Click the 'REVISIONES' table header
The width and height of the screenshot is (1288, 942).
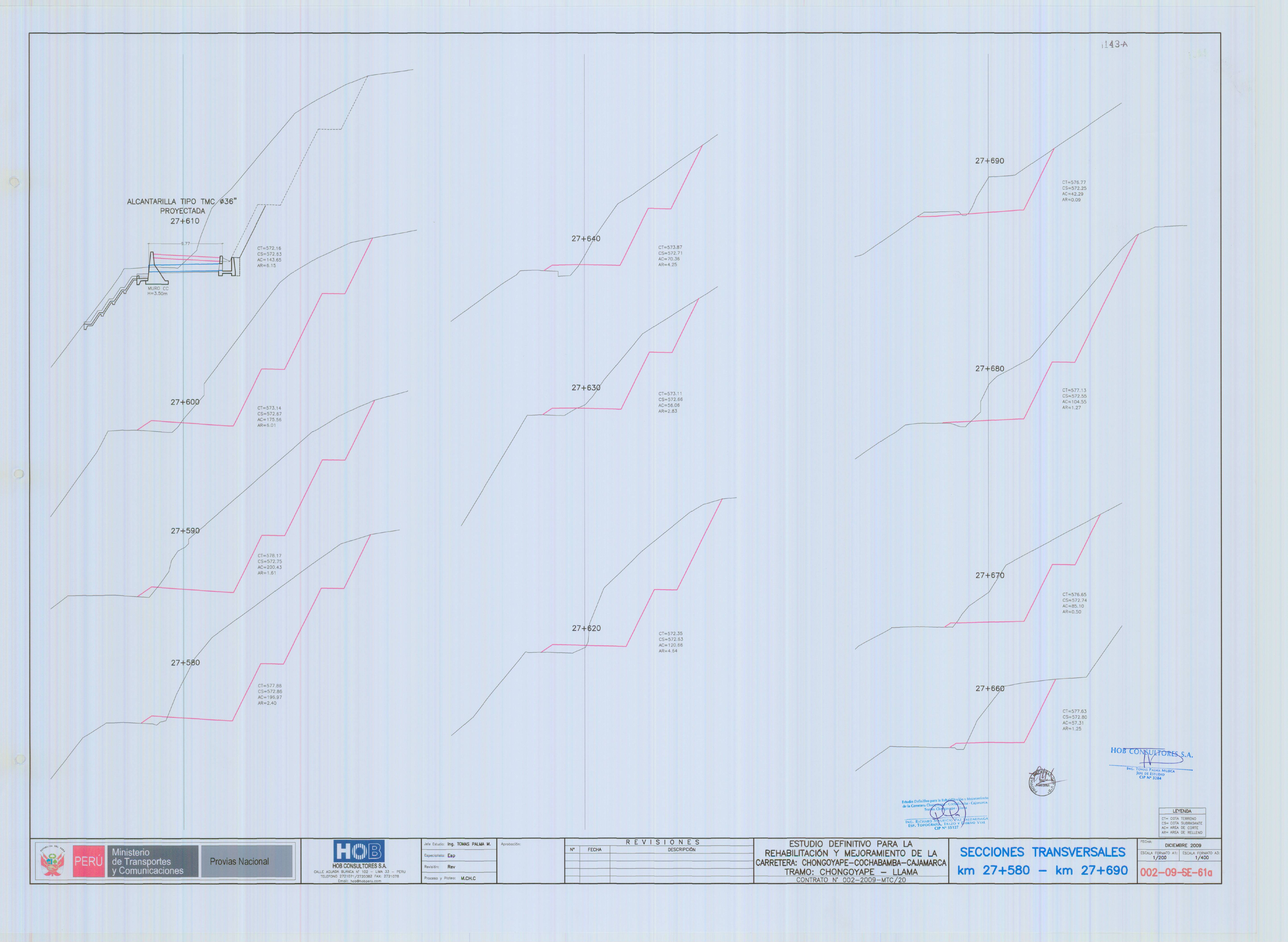click(x=663, y=842)
